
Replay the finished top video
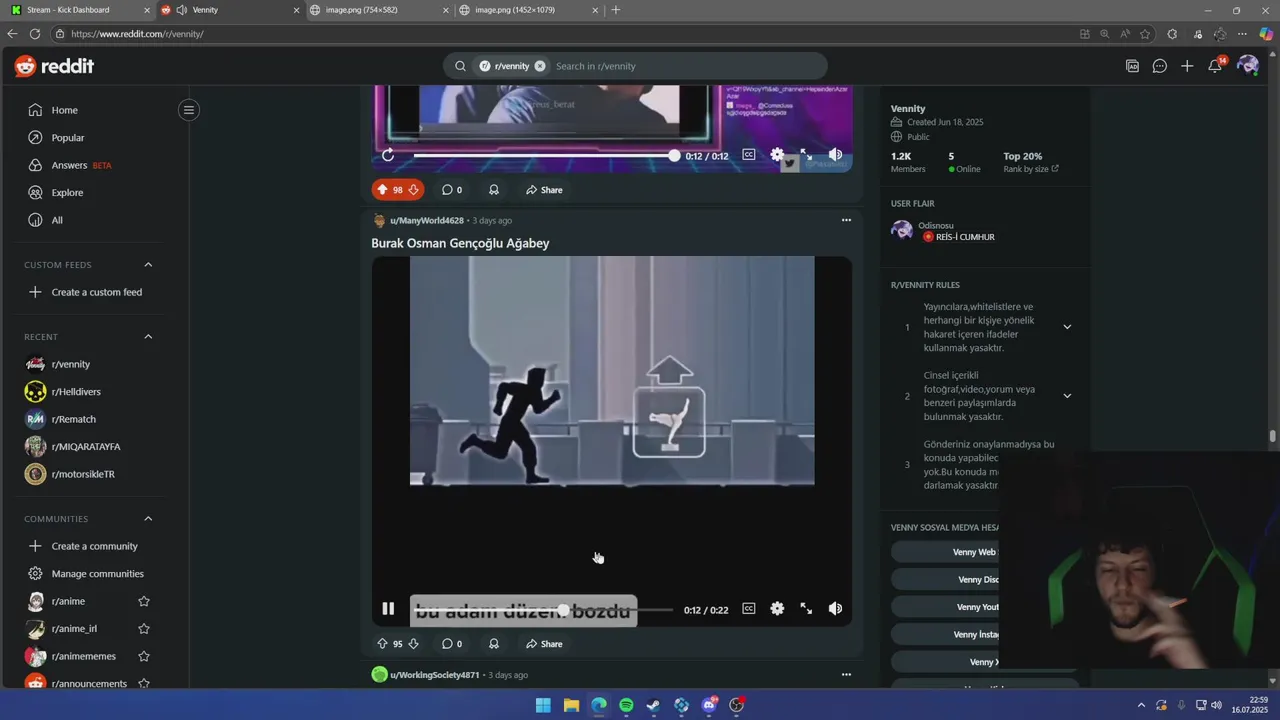tap(388, 155)
